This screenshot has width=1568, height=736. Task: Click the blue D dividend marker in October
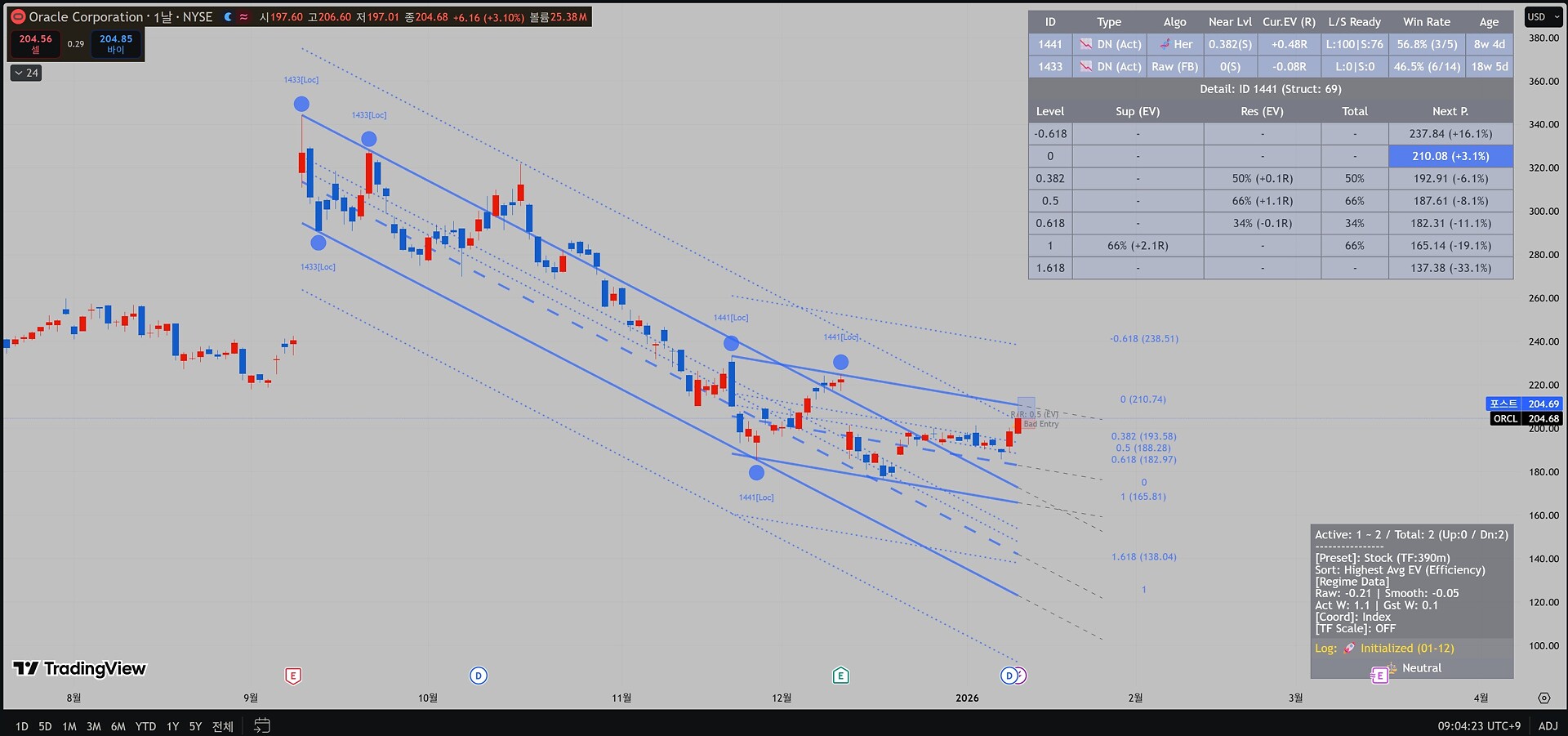click(479, 676)
